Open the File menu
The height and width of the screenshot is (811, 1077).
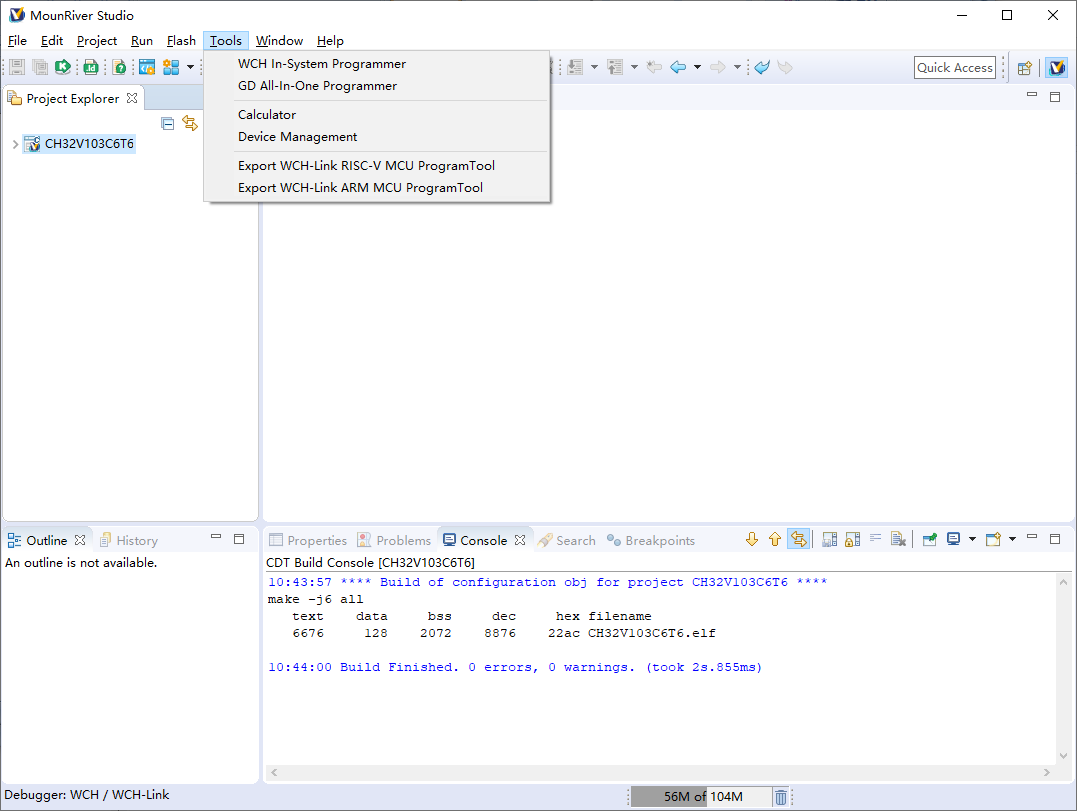(x=17, y=41)
